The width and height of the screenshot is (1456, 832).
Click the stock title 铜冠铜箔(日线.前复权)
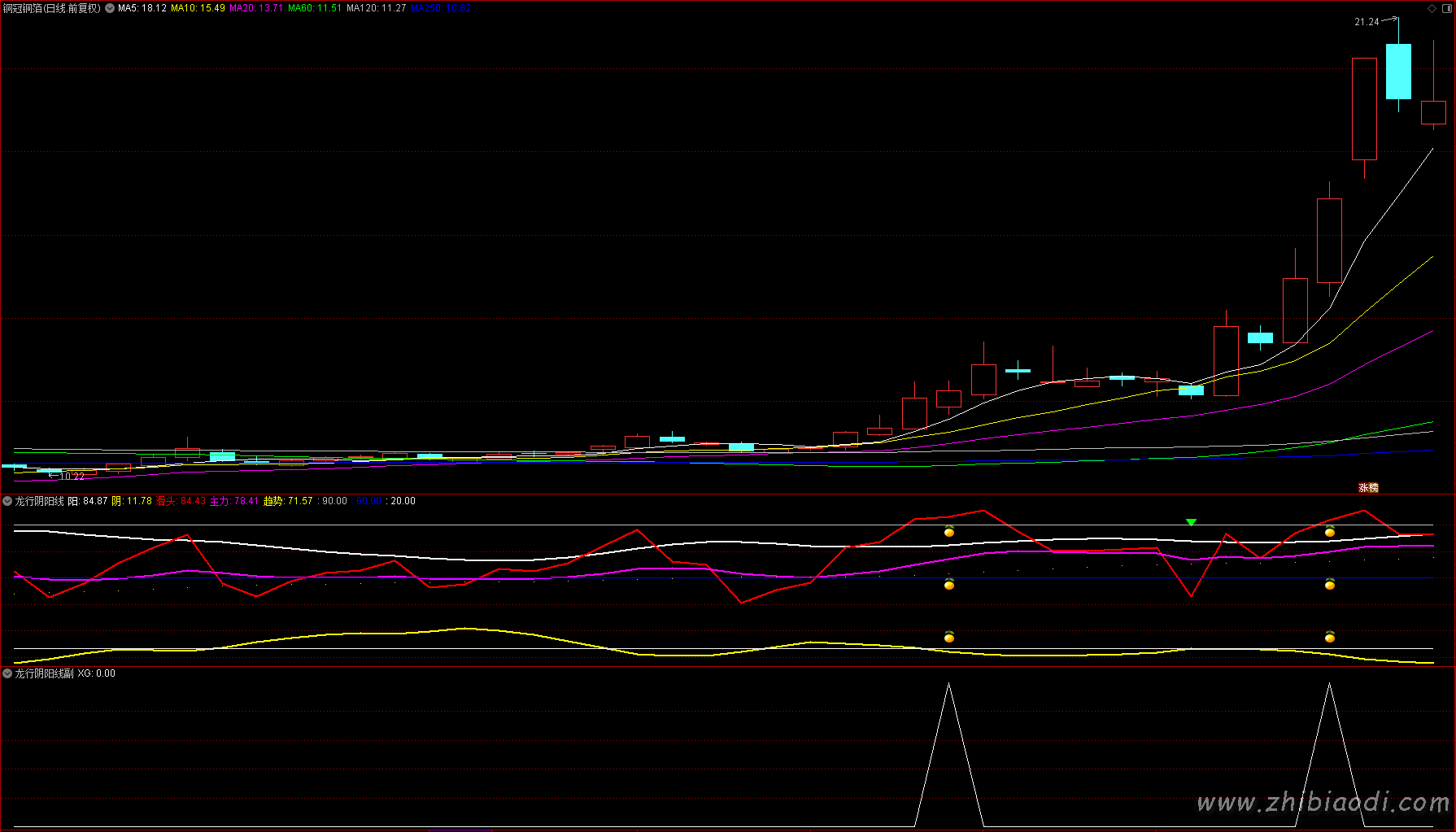(52, 8)
